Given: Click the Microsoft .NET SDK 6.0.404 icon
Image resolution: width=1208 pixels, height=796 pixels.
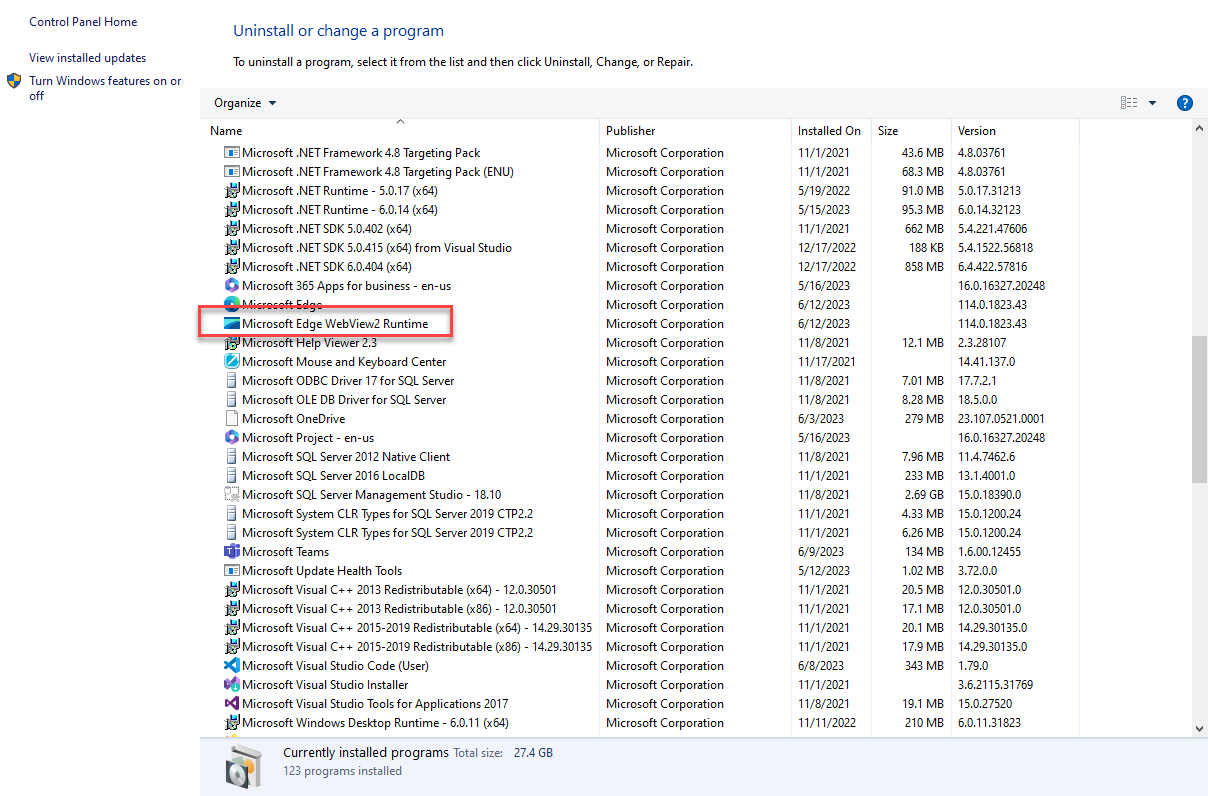Looking at the screenshot, I should pos(232,267).
